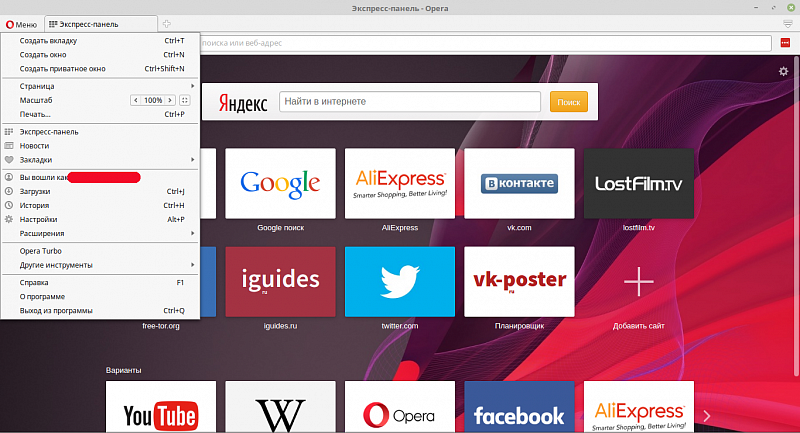
Task: Click the clock icon beside История
Action: tap(9, 206)
